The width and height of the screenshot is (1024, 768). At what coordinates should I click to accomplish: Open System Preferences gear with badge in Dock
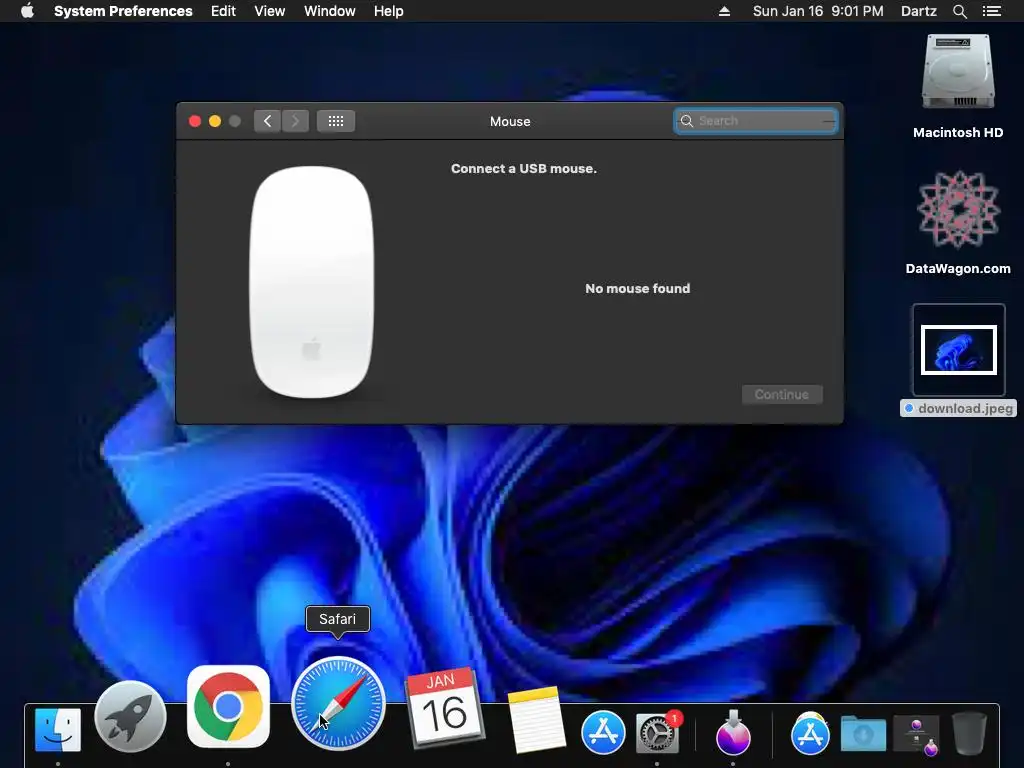tap(658, 732)
